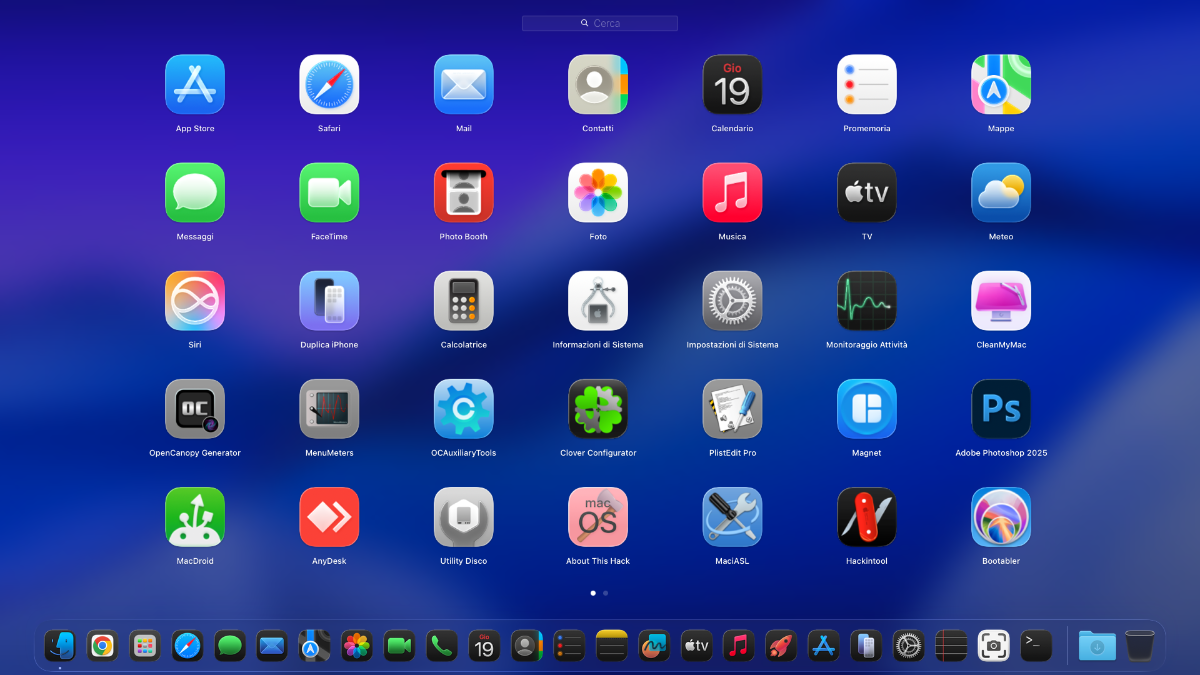Open Calendar from the Dock
This screenshot has width=1200, height=675.
click(x=484, y=646)
